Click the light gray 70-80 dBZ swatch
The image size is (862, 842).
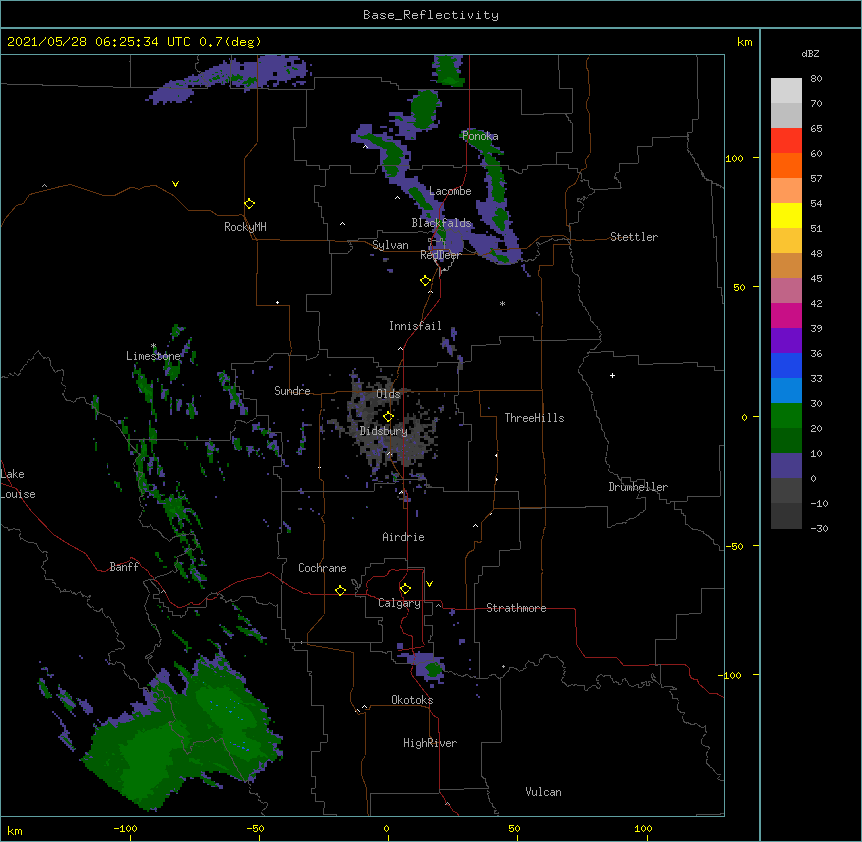(x=786, y=90)
